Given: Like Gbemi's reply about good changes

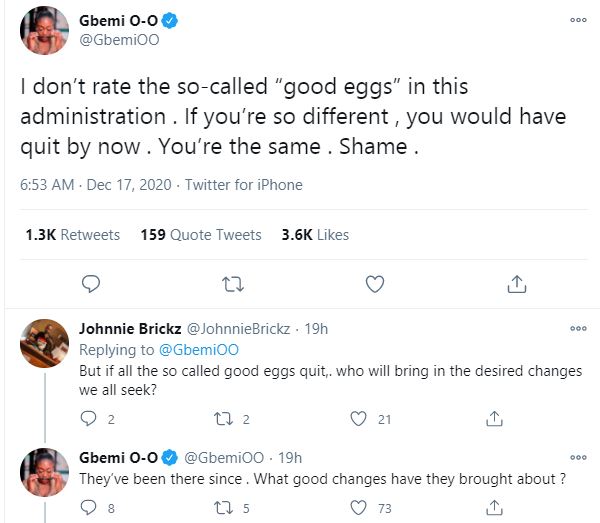Looking at the screenshot, I should 360,507.
